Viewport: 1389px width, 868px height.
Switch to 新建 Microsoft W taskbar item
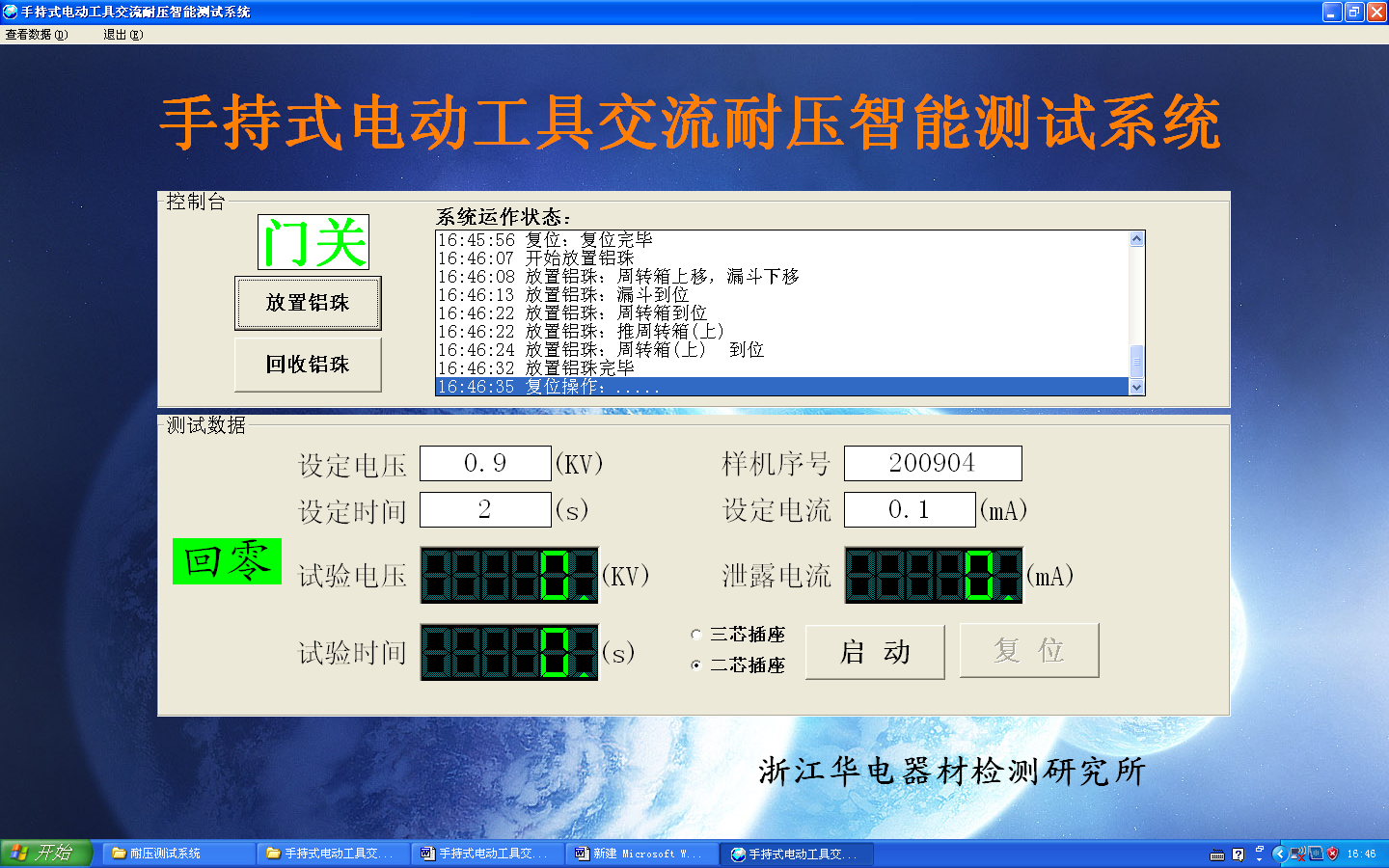point(641,854)
